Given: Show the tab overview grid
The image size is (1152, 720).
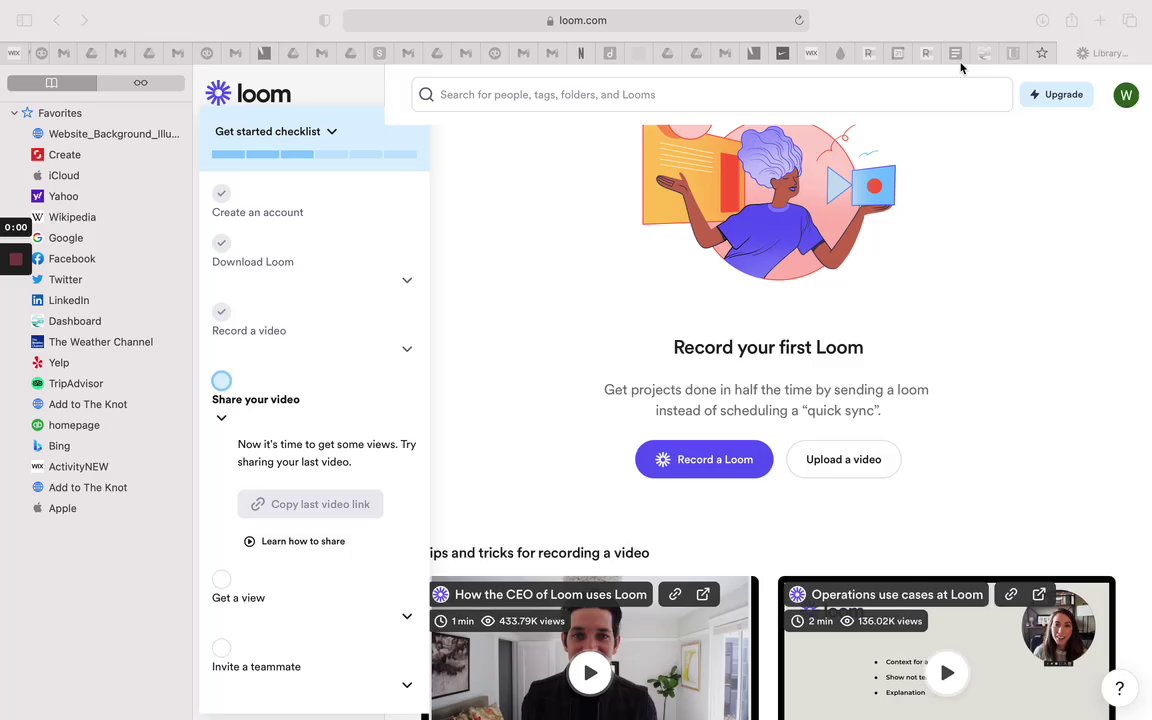Looking at the screenshot, I should click(1129, 21).
